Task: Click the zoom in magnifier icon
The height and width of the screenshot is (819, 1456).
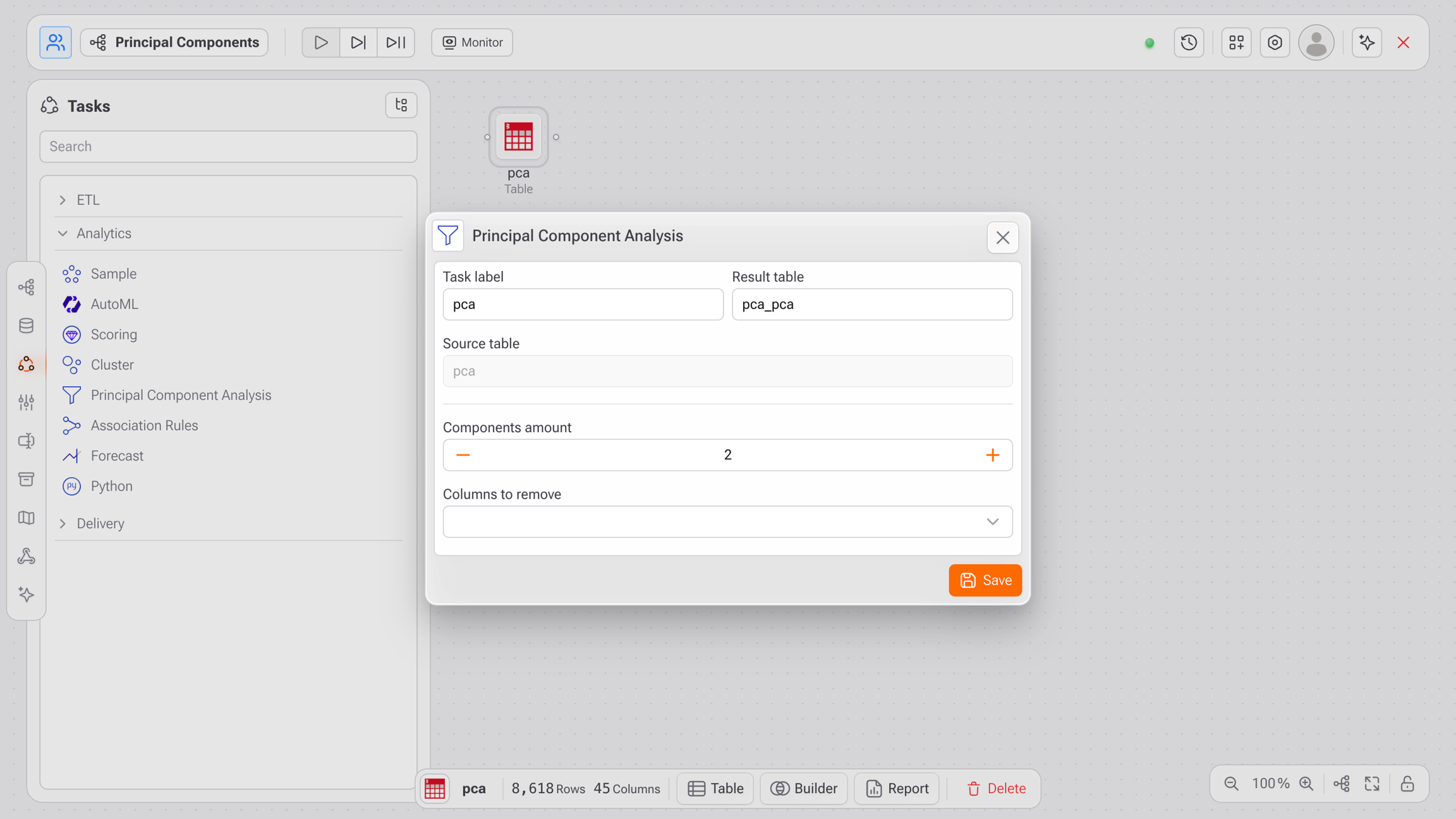Action: (1306, 784)
